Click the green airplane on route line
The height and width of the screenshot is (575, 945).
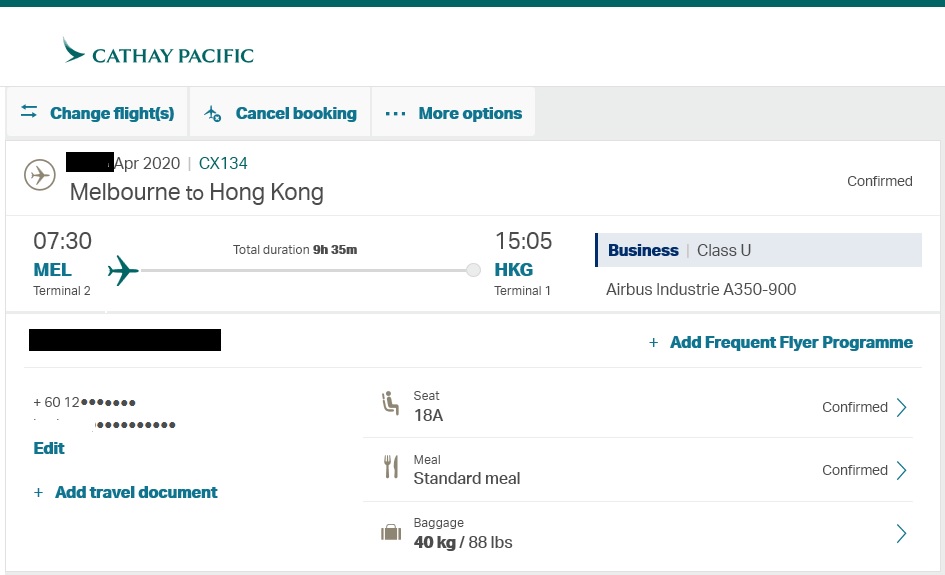pyautogui.click(x=123, y=270)
